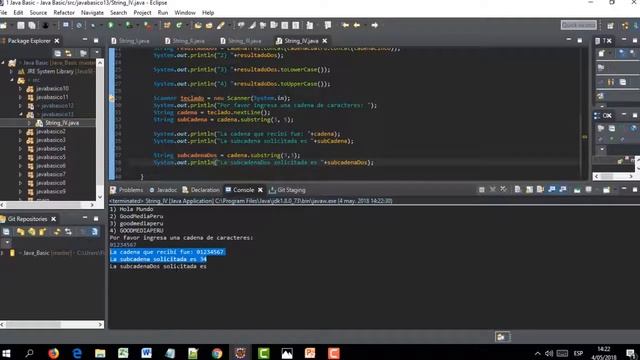Viewport: 640px width, 360px height.
Task: Open Google Chrome from the taskbar
Action: 217,353
